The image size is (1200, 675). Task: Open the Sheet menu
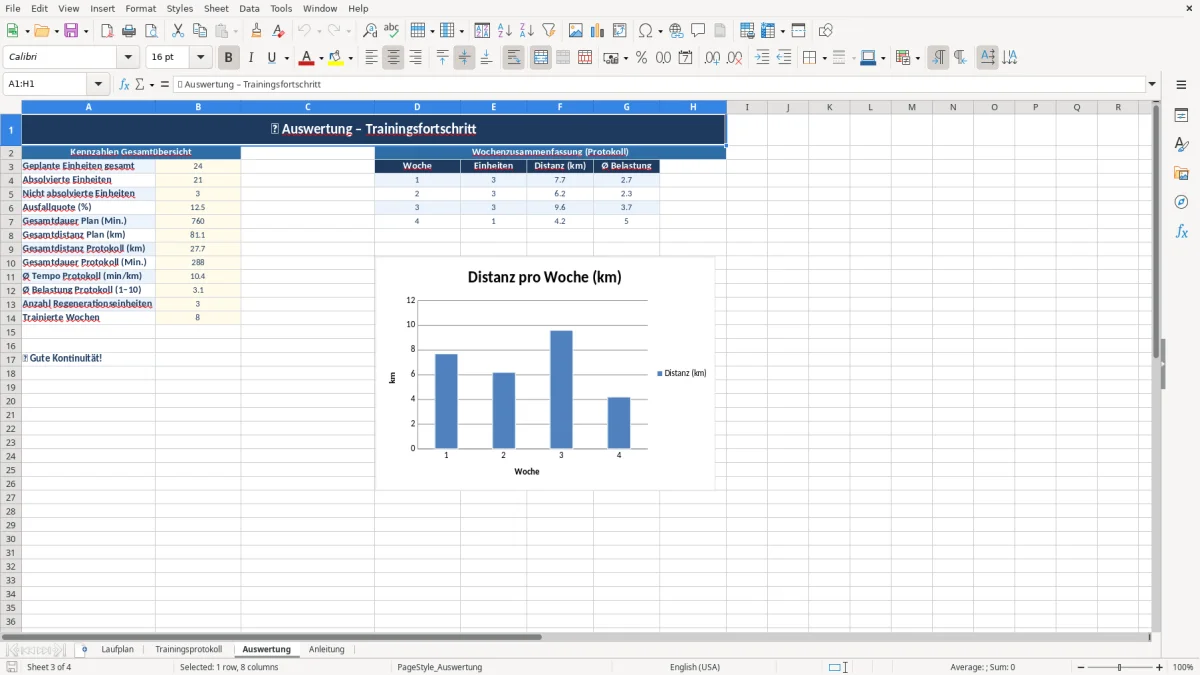click(216, 8)
